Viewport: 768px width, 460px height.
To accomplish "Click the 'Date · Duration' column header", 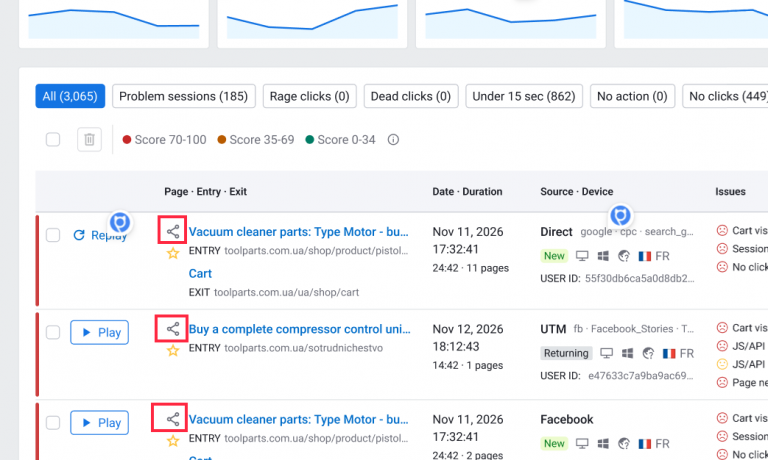I will (467, 192).
